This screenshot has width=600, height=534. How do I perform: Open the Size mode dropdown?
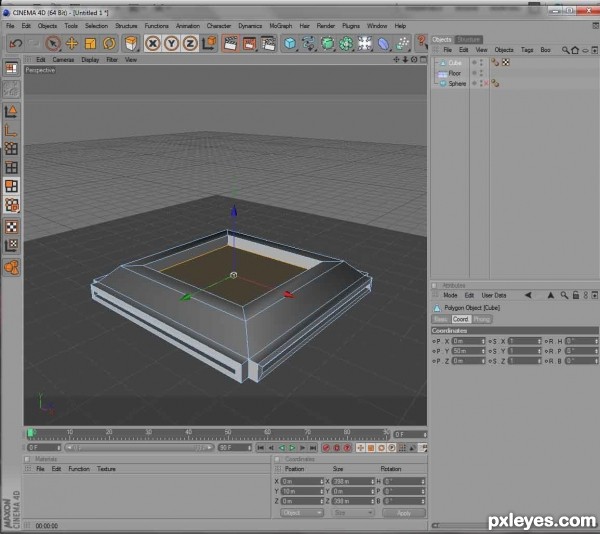[352, 513]
